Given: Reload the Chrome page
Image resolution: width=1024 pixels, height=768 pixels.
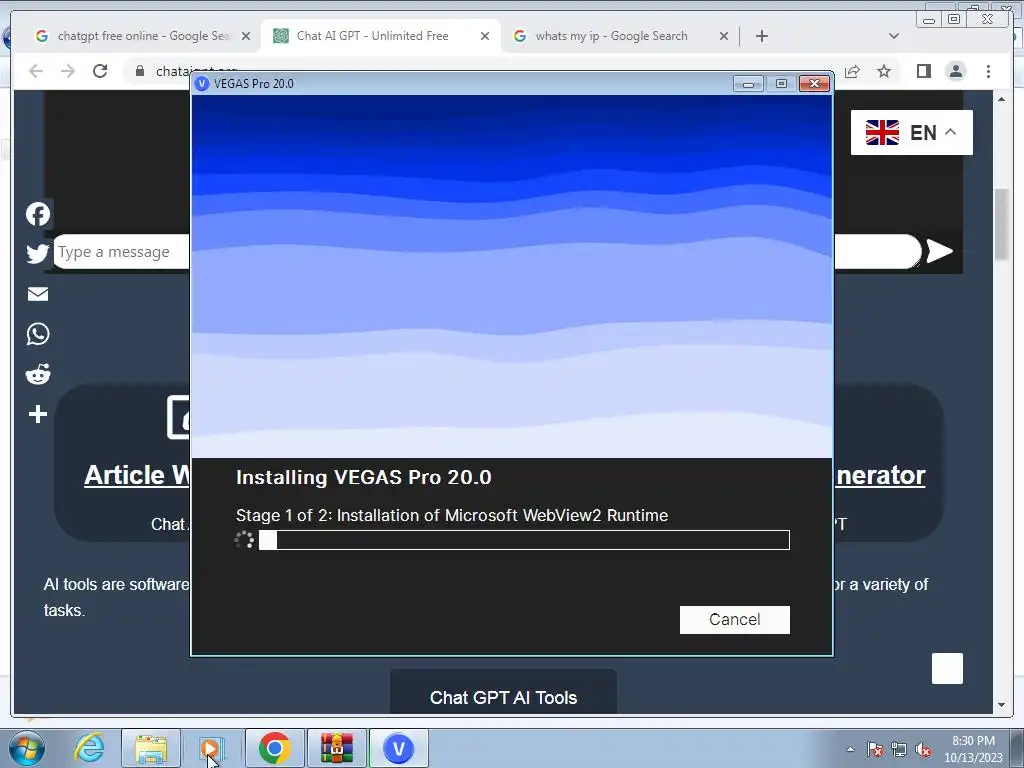Looking at the screenshot, I should [x=100, y=71].
